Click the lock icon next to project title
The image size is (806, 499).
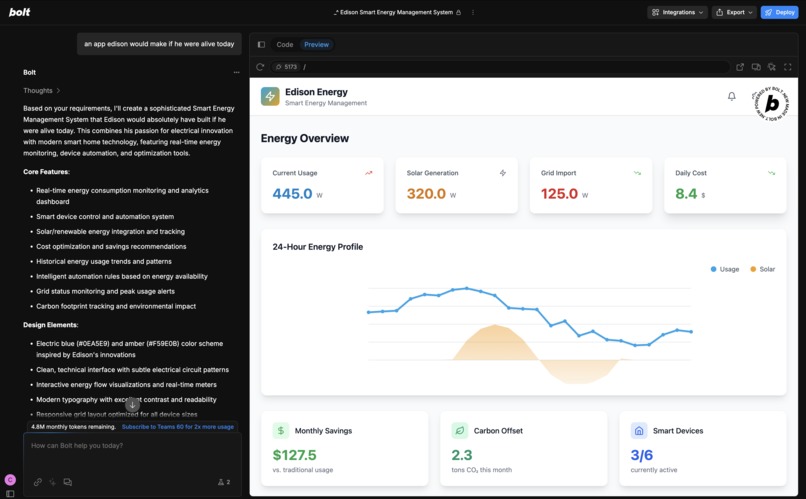459,12
